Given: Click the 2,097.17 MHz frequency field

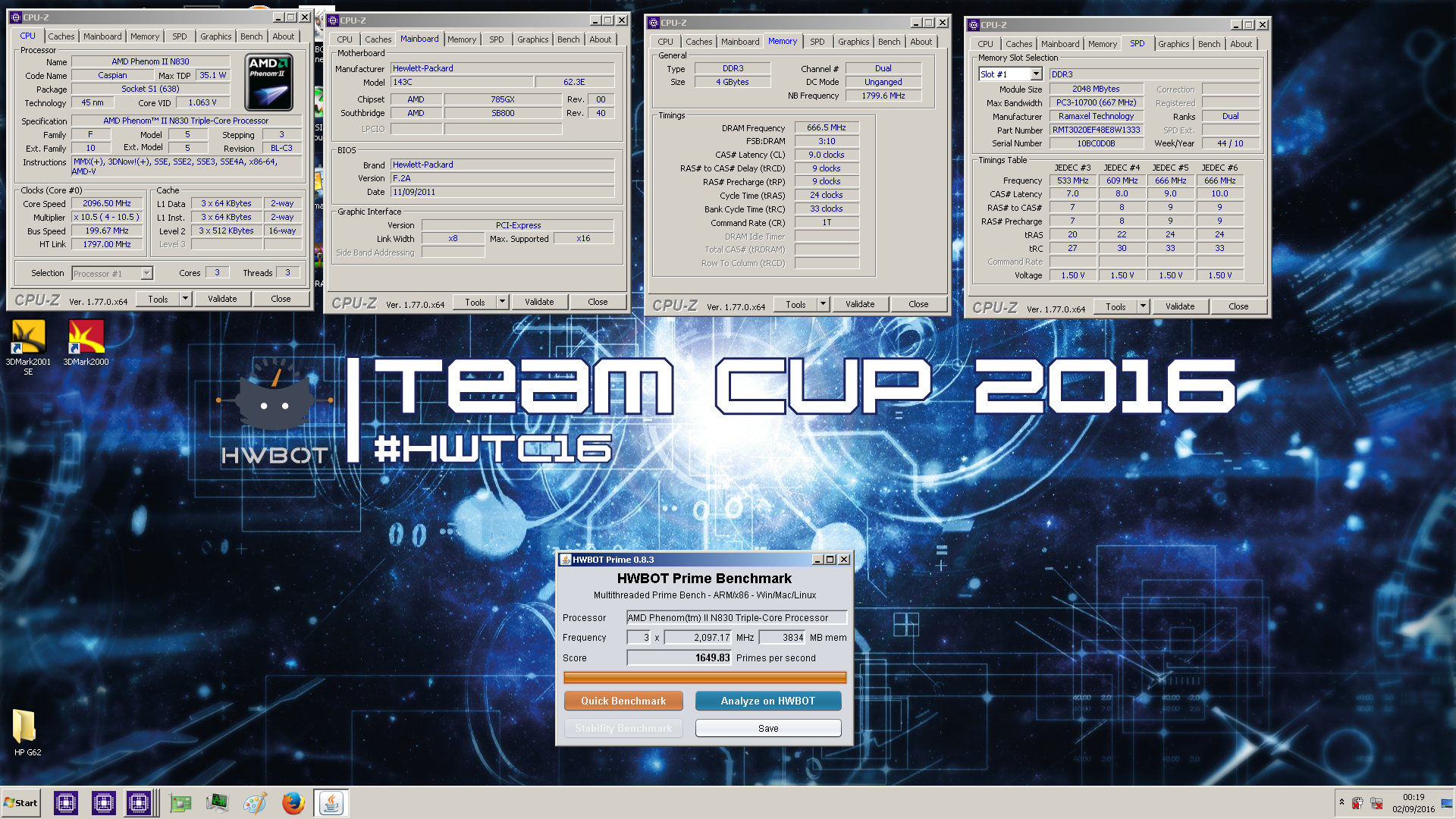Looking at the screenshot, I should point(698,637).
